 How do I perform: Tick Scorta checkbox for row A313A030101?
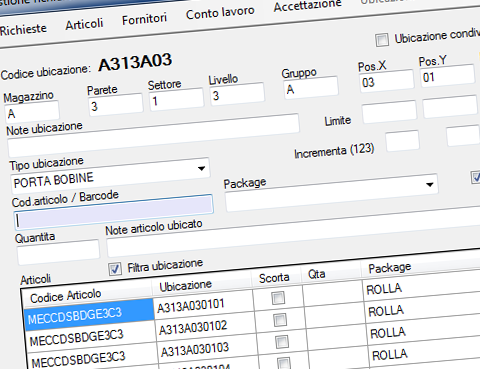tap(278, 298)
